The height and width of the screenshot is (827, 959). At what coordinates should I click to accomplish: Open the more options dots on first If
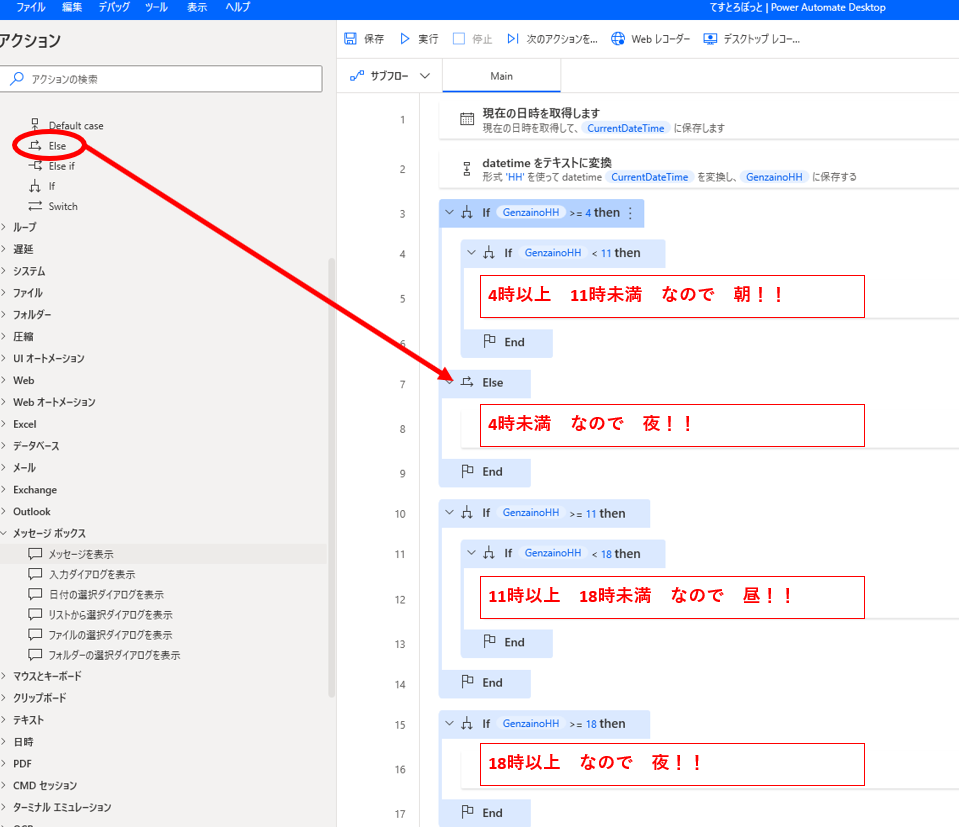point(630,213)
